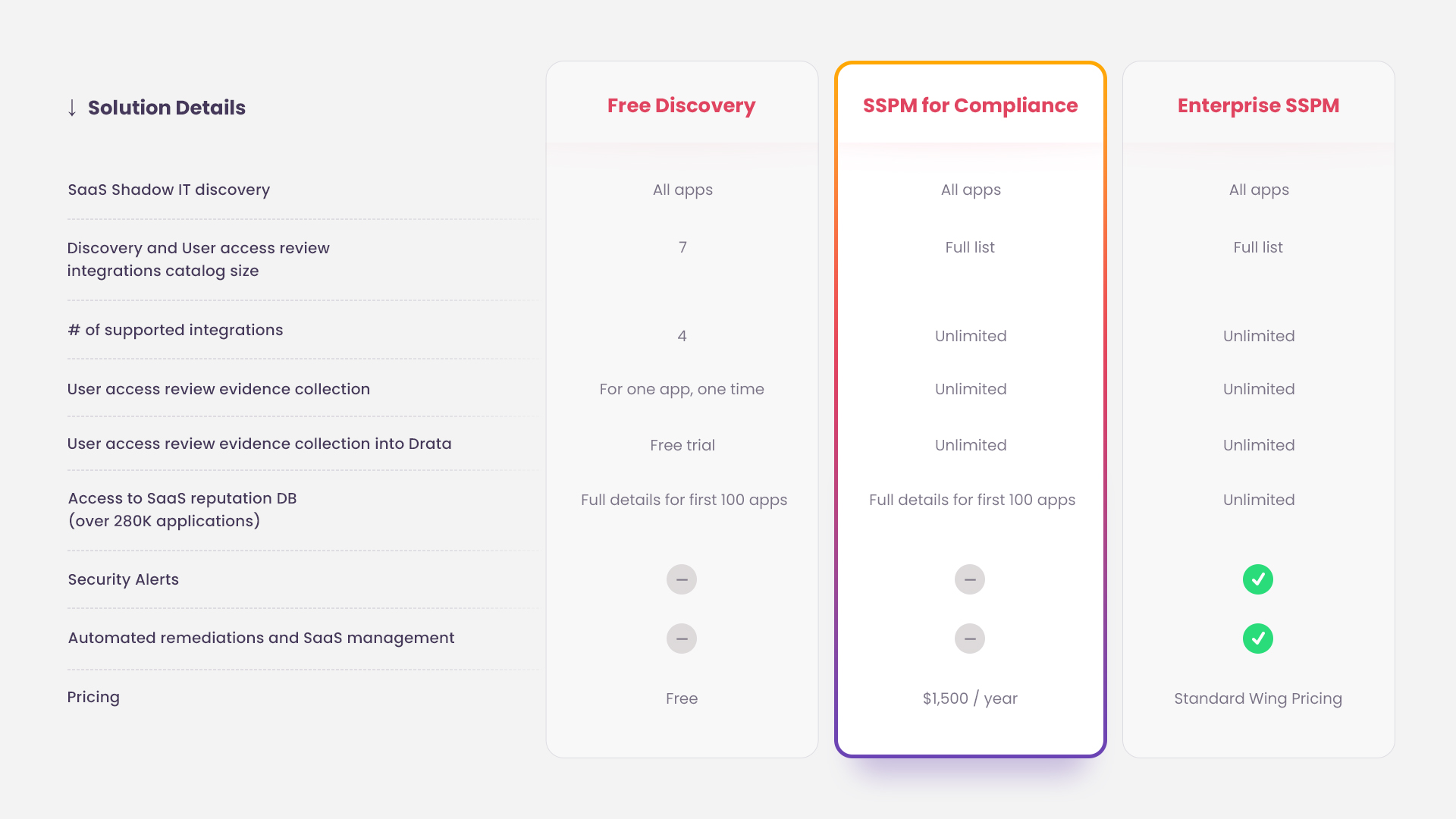Click the Standard Wing Pricing text
This screenshot has width=1456, height=819.
(1258, 698)
